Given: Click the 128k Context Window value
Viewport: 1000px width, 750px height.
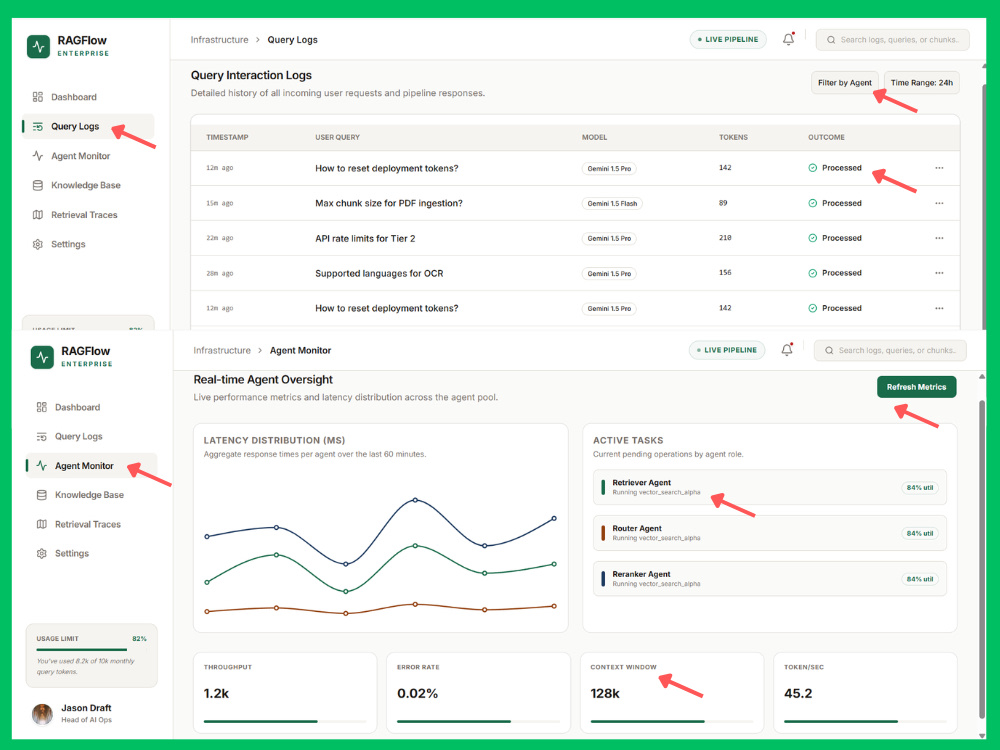Looking at the screenshot, I should tap(605, 693).
